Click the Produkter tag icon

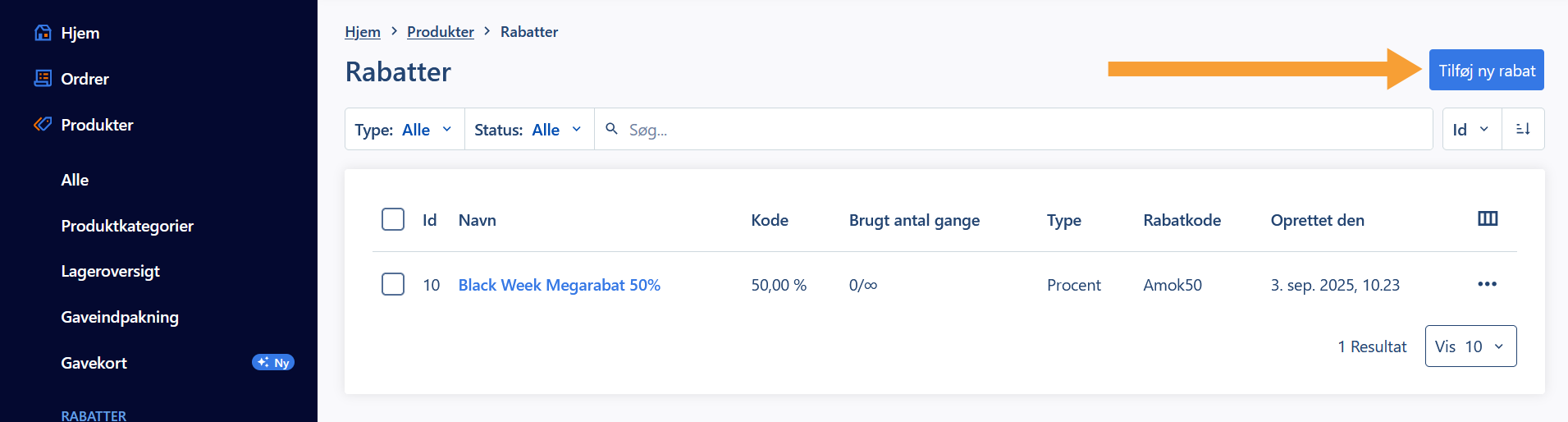tap(43, 125)
